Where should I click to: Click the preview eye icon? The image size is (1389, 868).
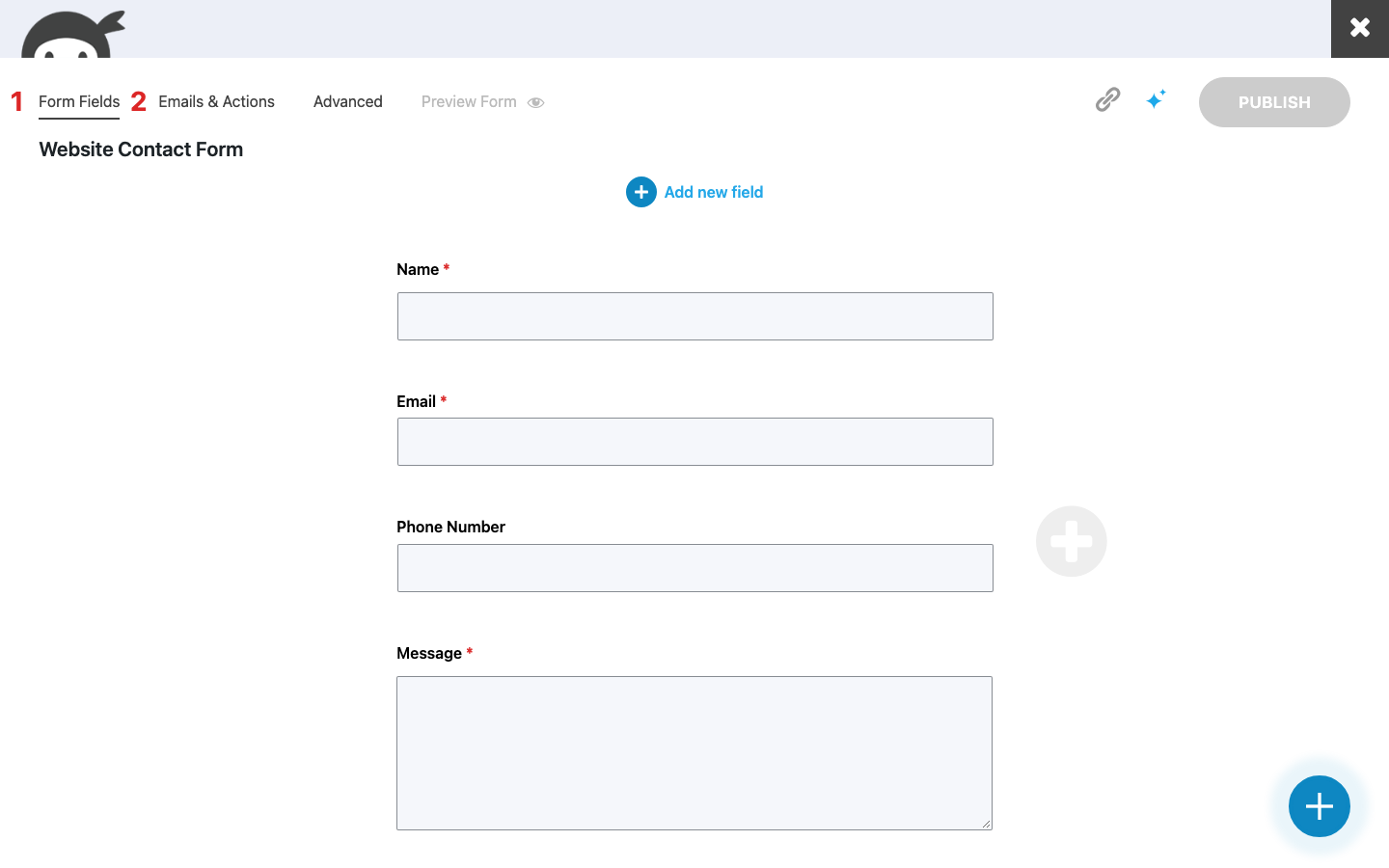(536, 102)
